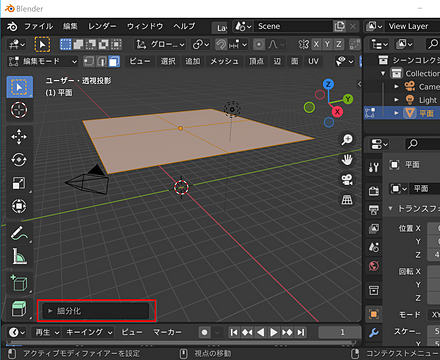Select the Annotate pencil tool
This screenshot has height=360, width=440.
19,233
